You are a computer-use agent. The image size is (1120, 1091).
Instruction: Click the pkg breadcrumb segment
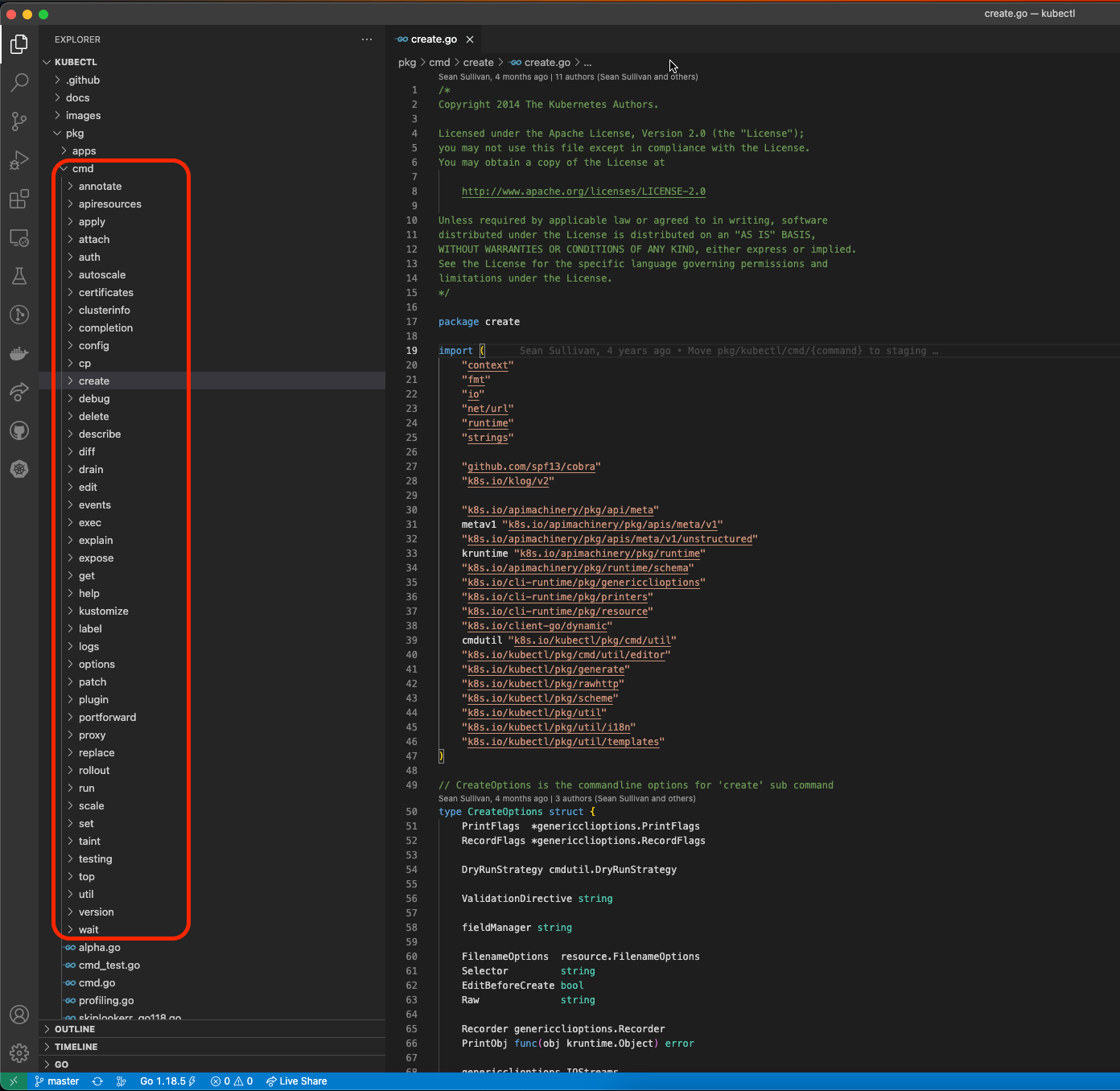407,62
